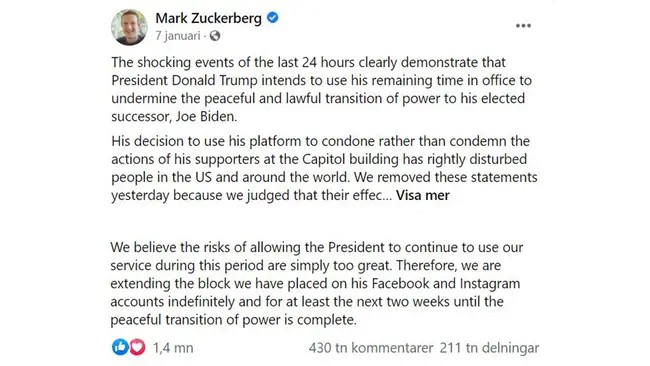650x366 pixels.
Task: Click the blue verified badge icon
Action: pyautogui.click(x=272, y=18)
